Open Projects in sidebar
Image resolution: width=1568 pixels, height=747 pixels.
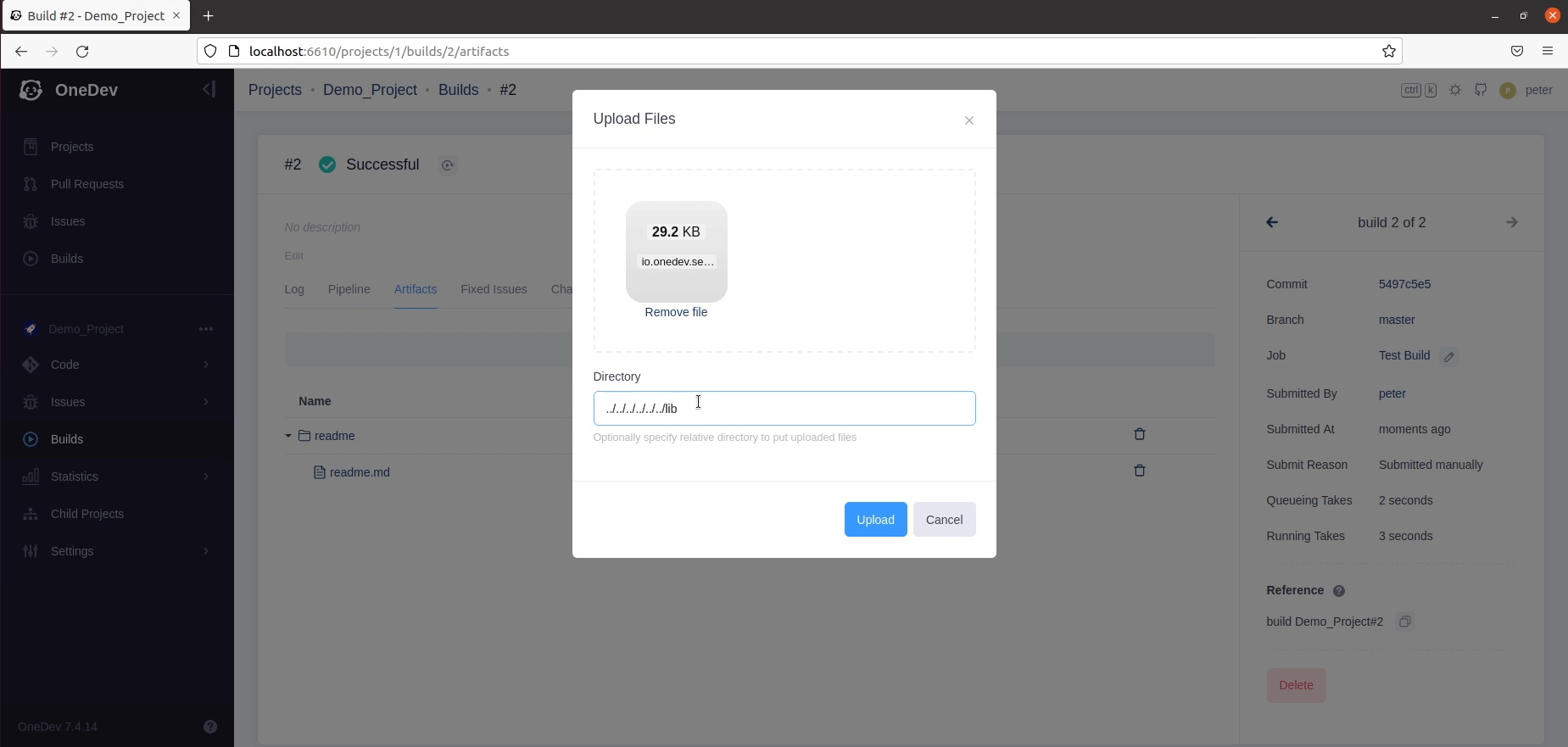coord(72,147)
